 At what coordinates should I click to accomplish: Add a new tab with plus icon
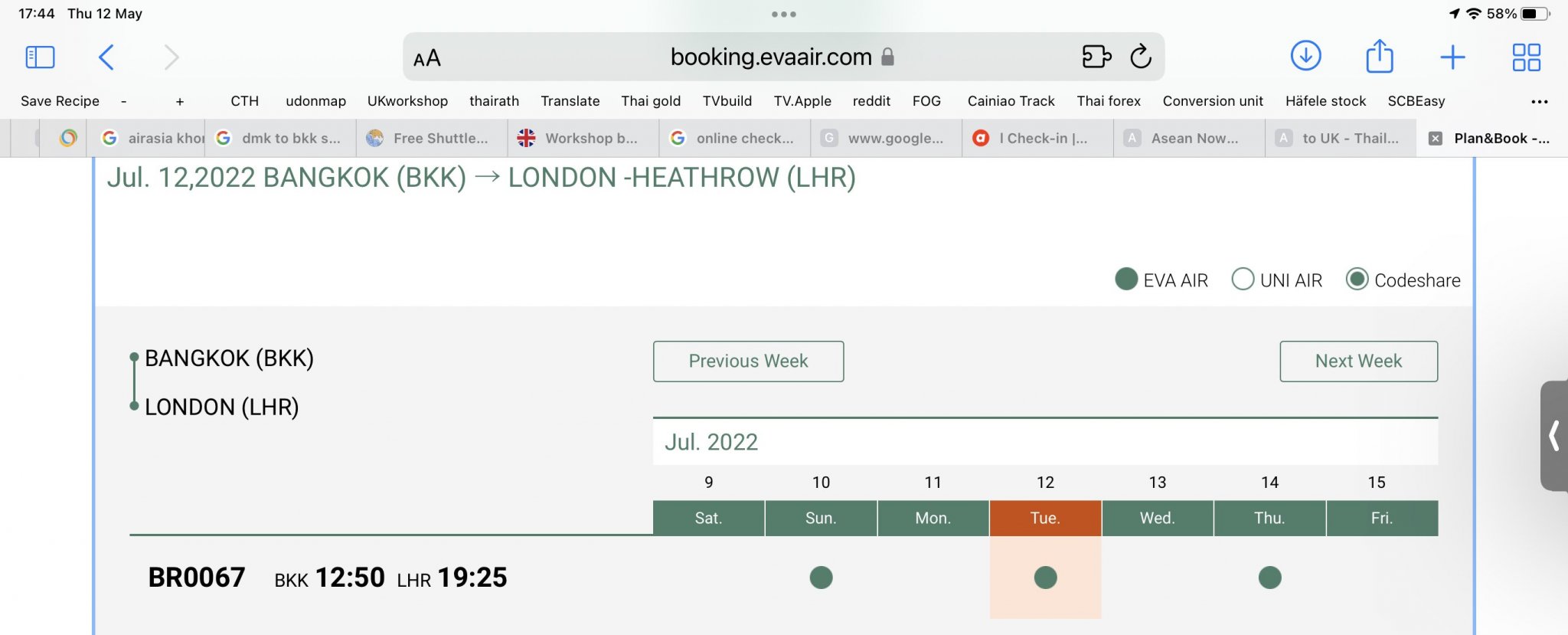pos(1452,57)
